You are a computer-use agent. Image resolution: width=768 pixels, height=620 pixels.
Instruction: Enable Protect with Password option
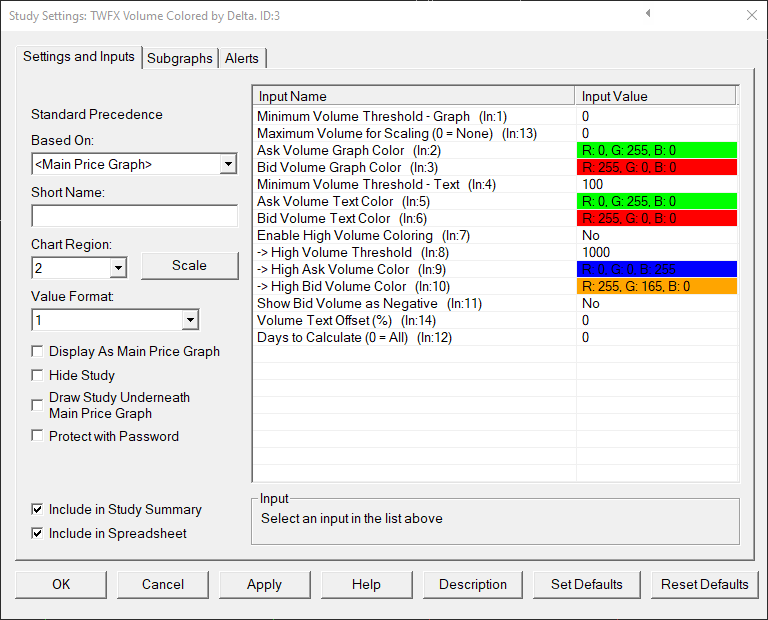pyautogui.click(x=38, y=436)
